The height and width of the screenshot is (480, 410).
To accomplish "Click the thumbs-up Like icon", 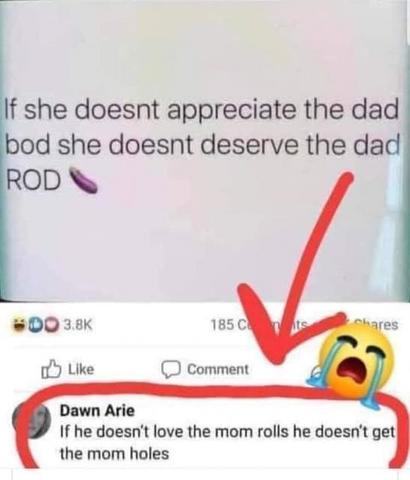I will [x=51, y=369].
